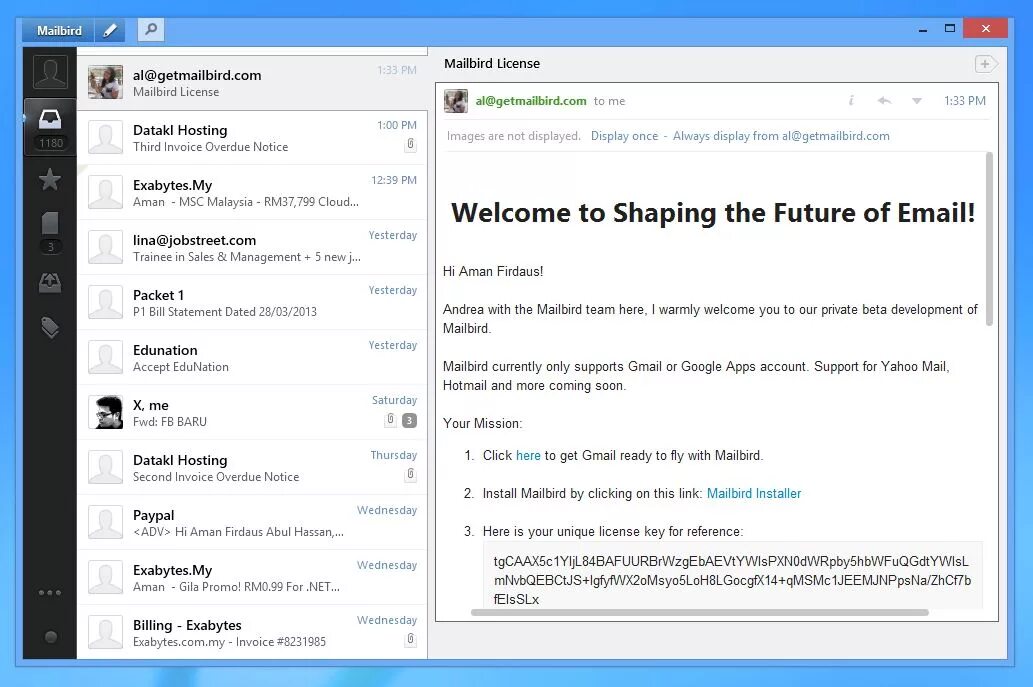Open the Inbox folder with 1180 count
The width and height of the screenshot is (1033, 687).
click(51, 127)
